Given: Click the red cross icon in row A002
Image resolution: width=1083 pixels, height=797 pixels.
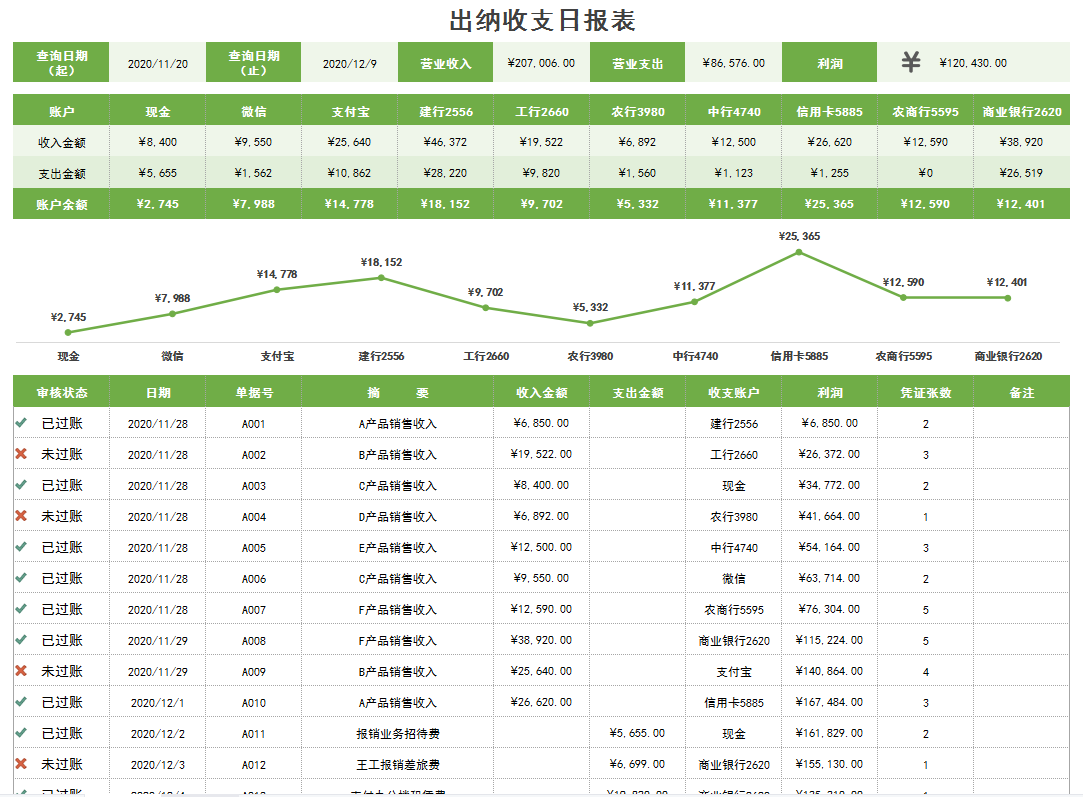Looking at the screenshot, I should point(21,454).
